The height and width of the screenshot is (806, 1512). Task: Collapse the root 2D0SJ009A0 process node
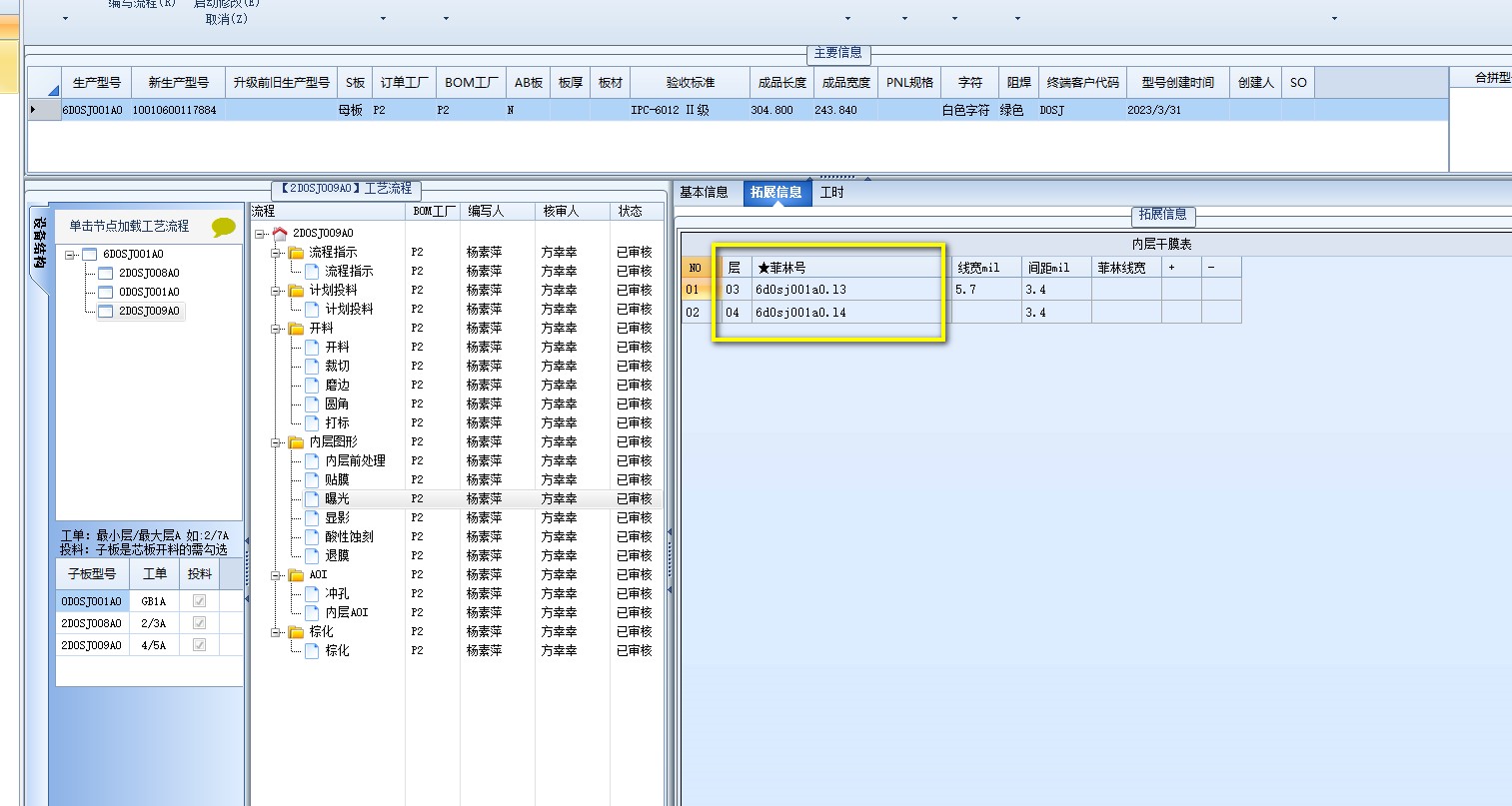pyautogui.click(x=260, y=234)
